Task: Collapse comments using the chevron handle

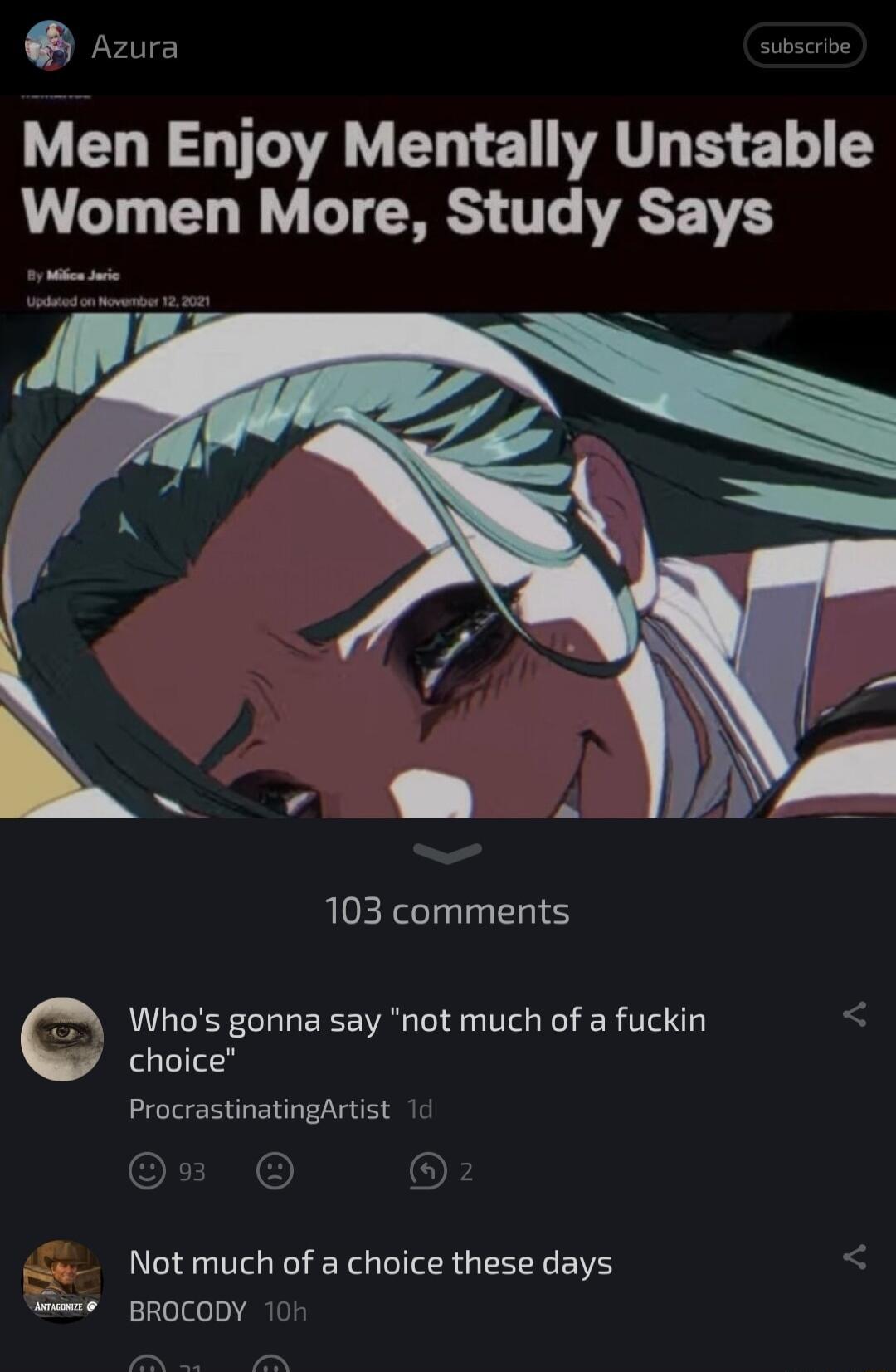Action: 447,852
